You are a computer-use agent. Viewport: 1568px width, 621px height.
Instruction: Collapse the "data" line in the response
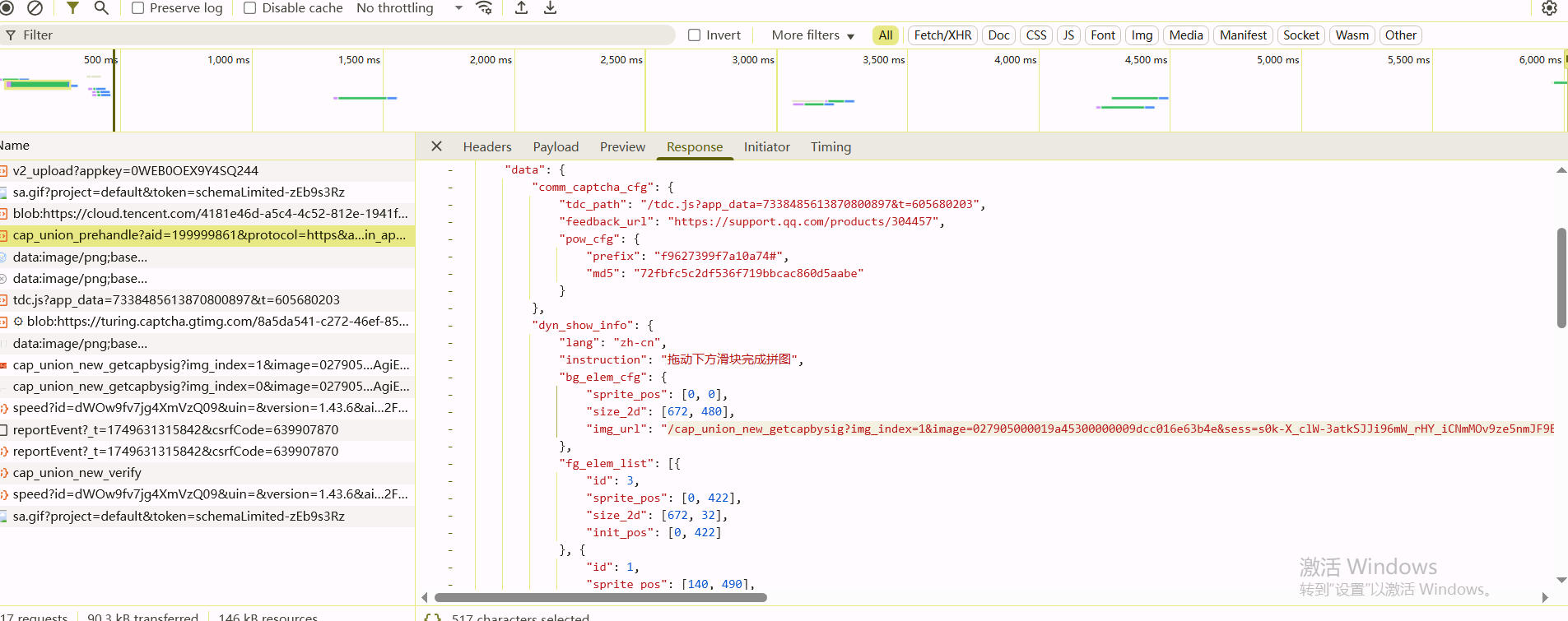450,169
